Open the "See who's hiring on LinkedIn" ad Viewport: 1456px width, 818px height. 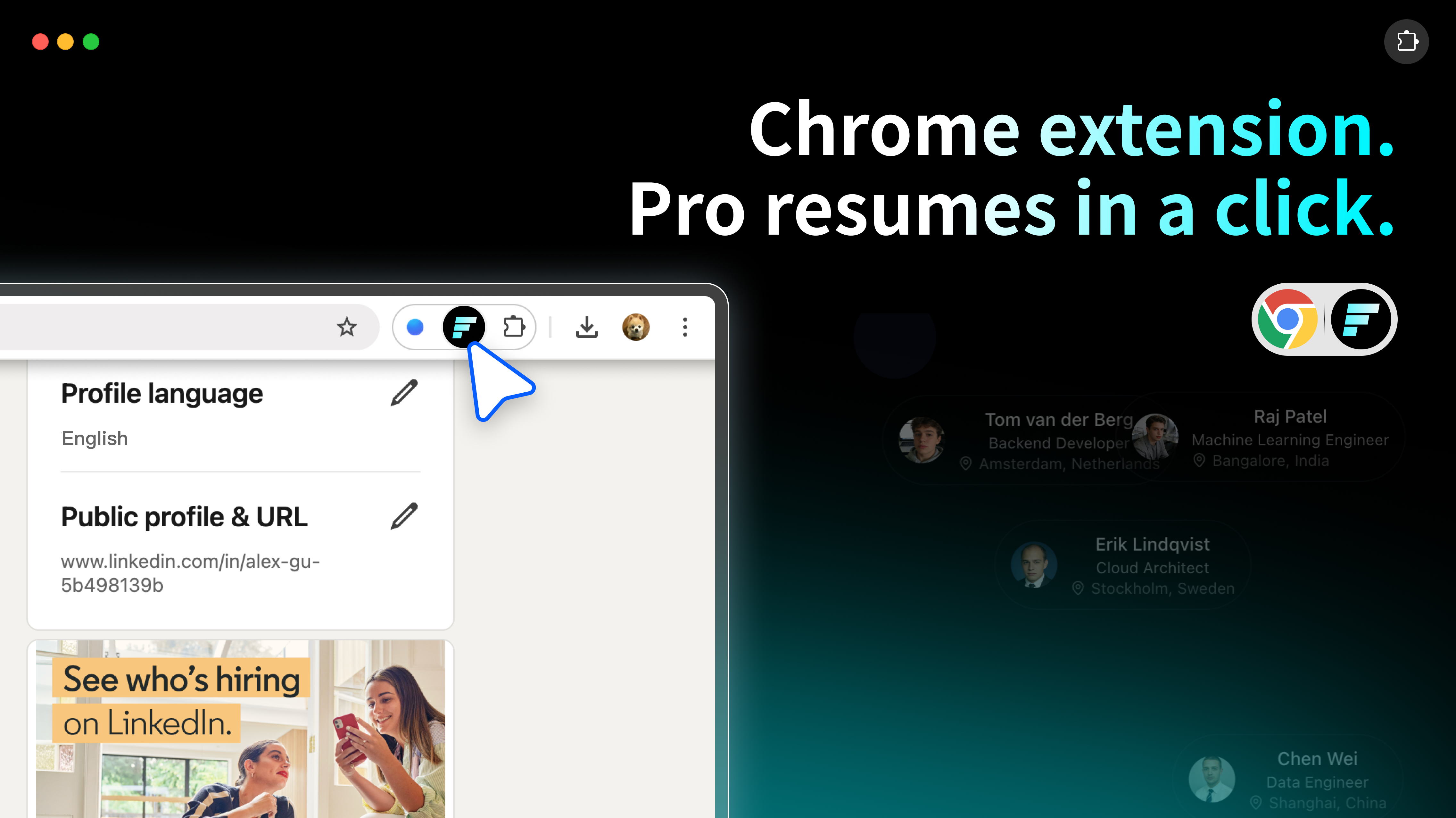(240, 729)
